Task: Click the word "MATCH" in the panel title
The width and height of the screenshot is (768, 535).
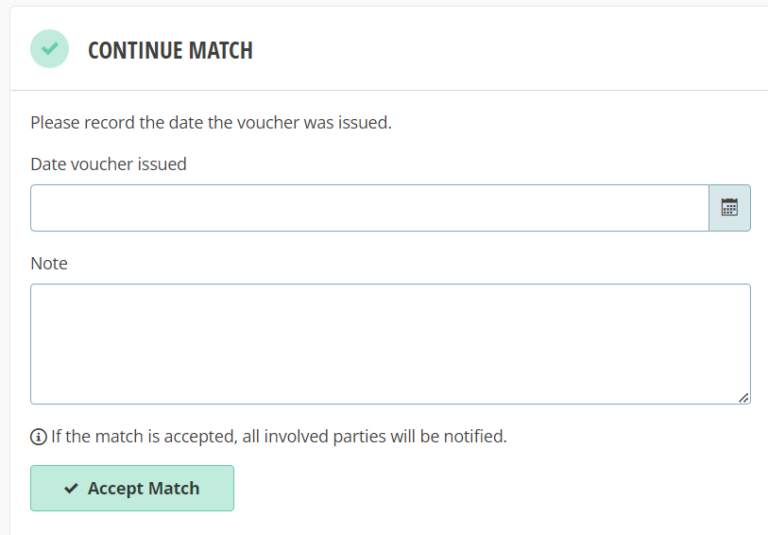Action: click(219, 50)
